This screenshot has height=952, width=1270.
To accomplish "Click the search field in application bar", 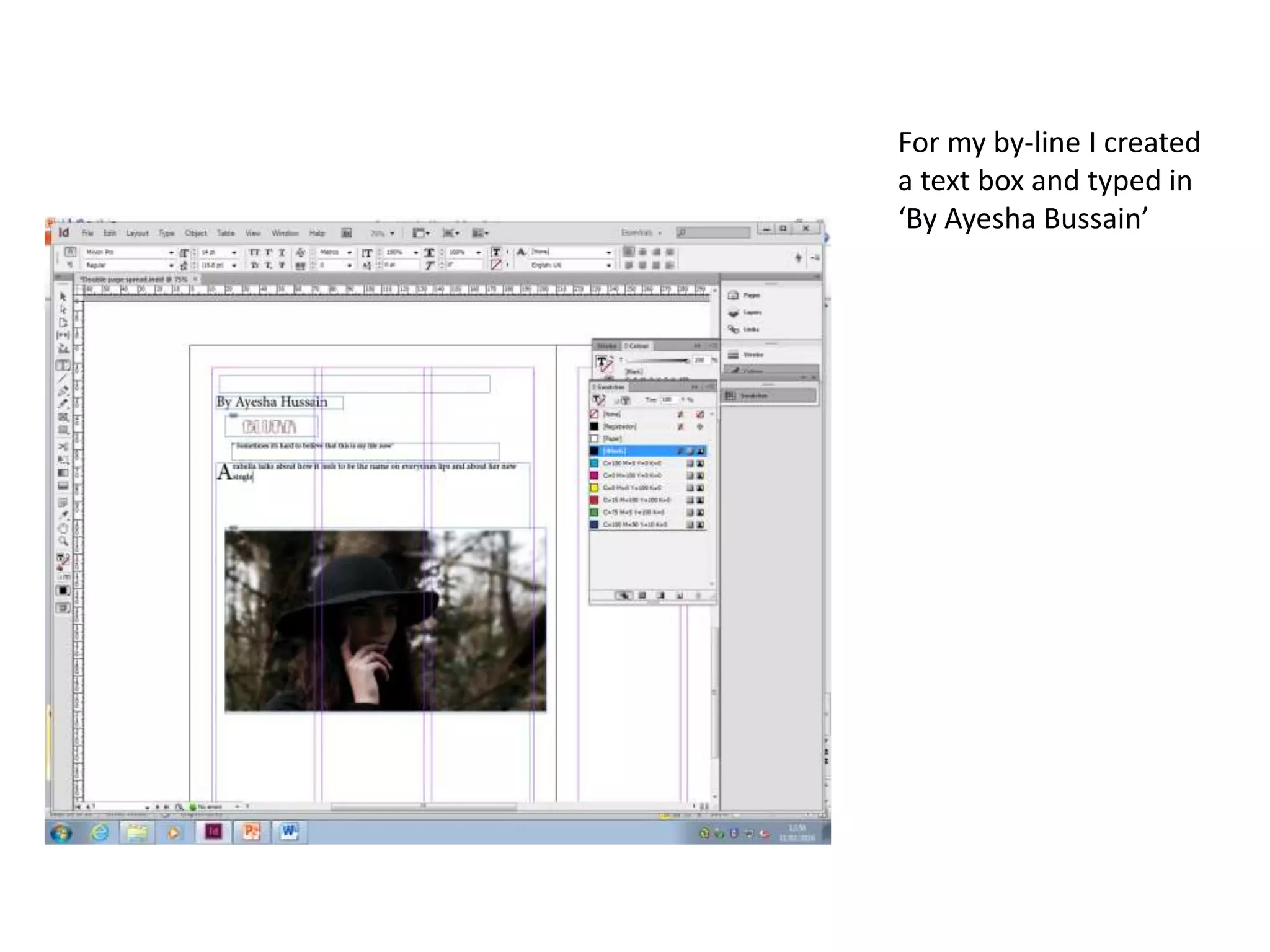I will pos(713,232).
